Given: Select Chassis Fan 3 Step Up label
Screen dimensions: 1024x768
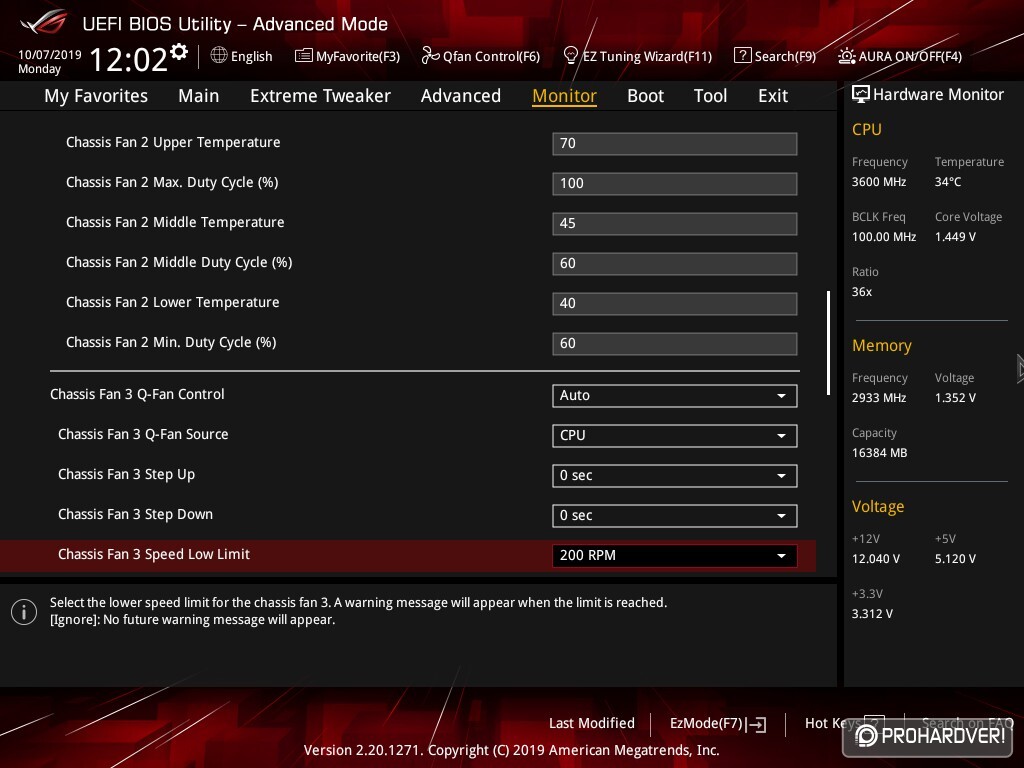Looking at the screenshot, I should click(126, 475).
